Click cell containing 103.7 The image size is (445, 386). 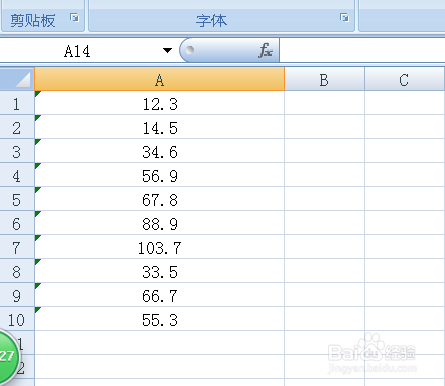click(160, 247)
